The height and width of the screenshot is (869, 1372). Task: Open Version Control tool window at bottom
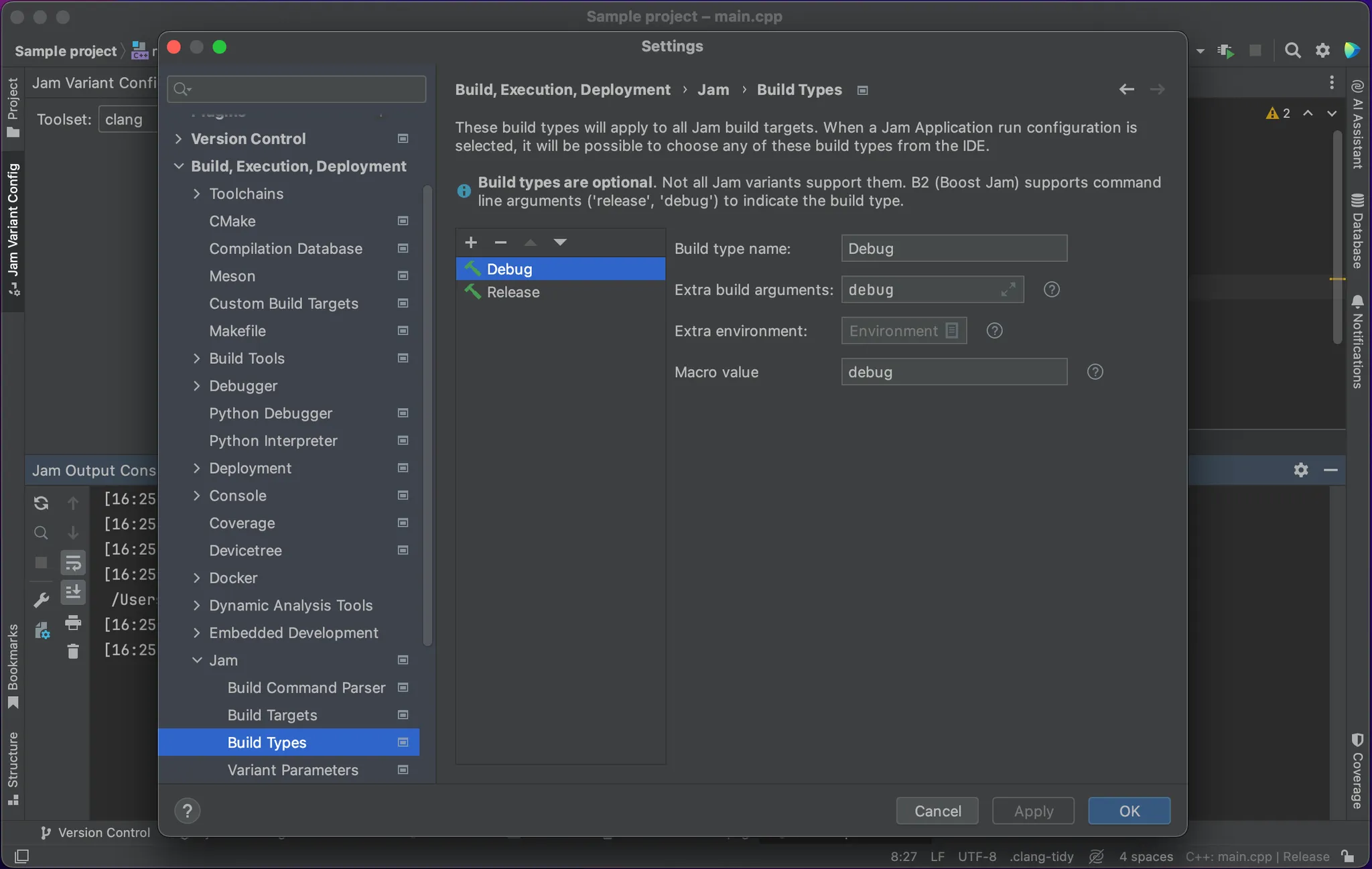tap(95, 832)
